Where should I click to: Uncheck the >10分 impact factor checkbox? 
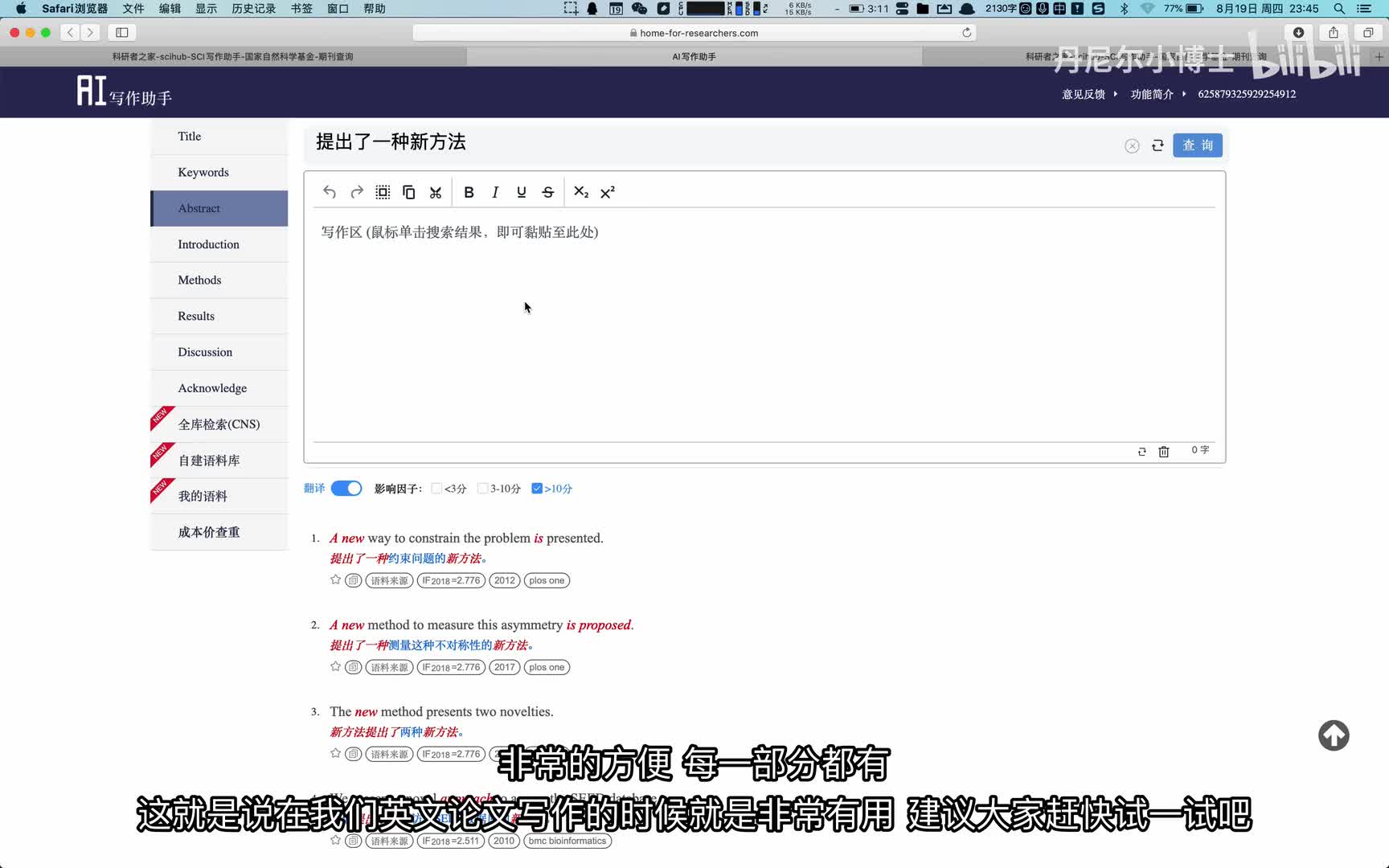[x=537, y=489]
